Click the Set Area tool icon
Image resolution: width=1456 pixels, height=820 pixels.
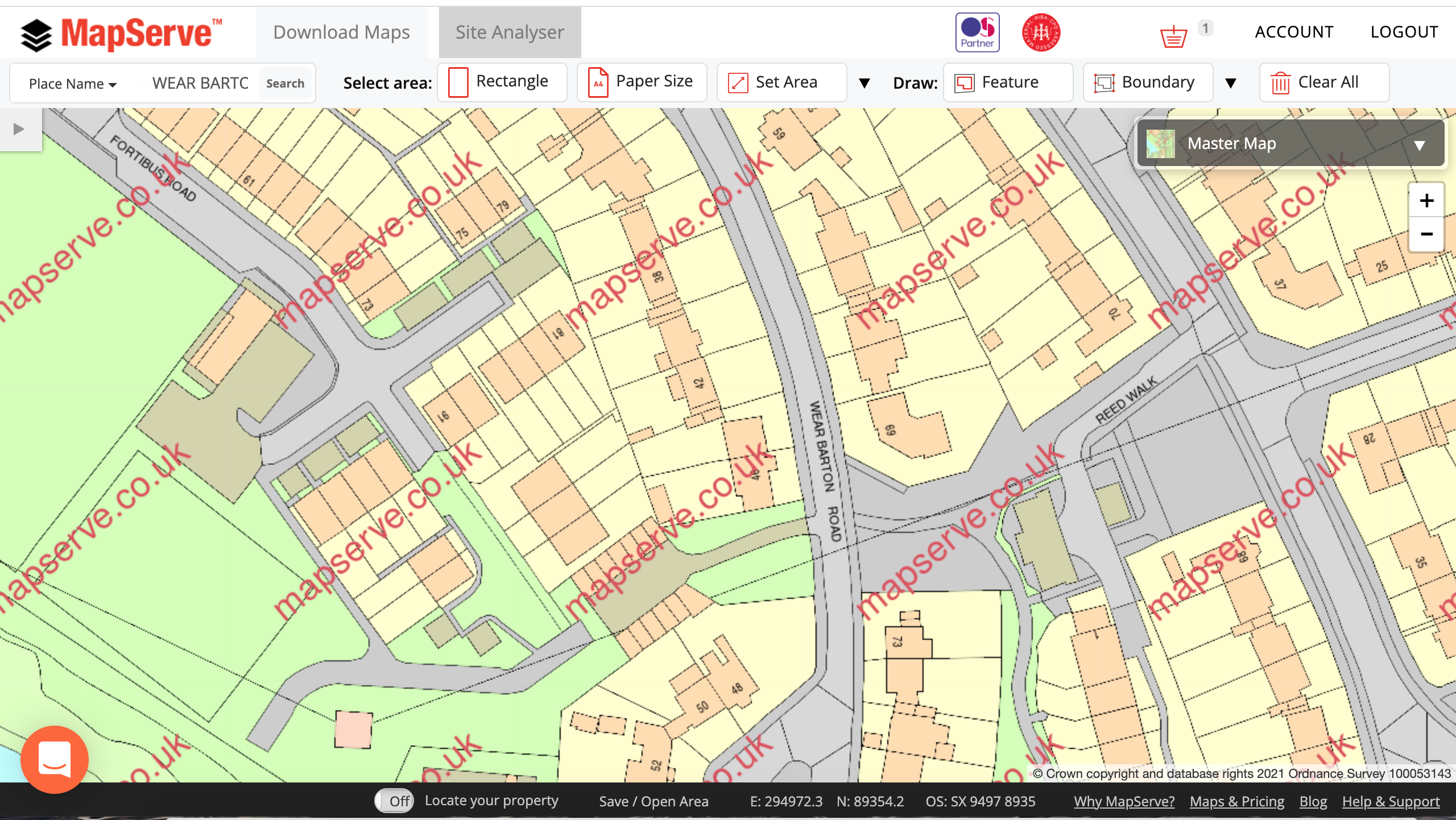(736, 82)
